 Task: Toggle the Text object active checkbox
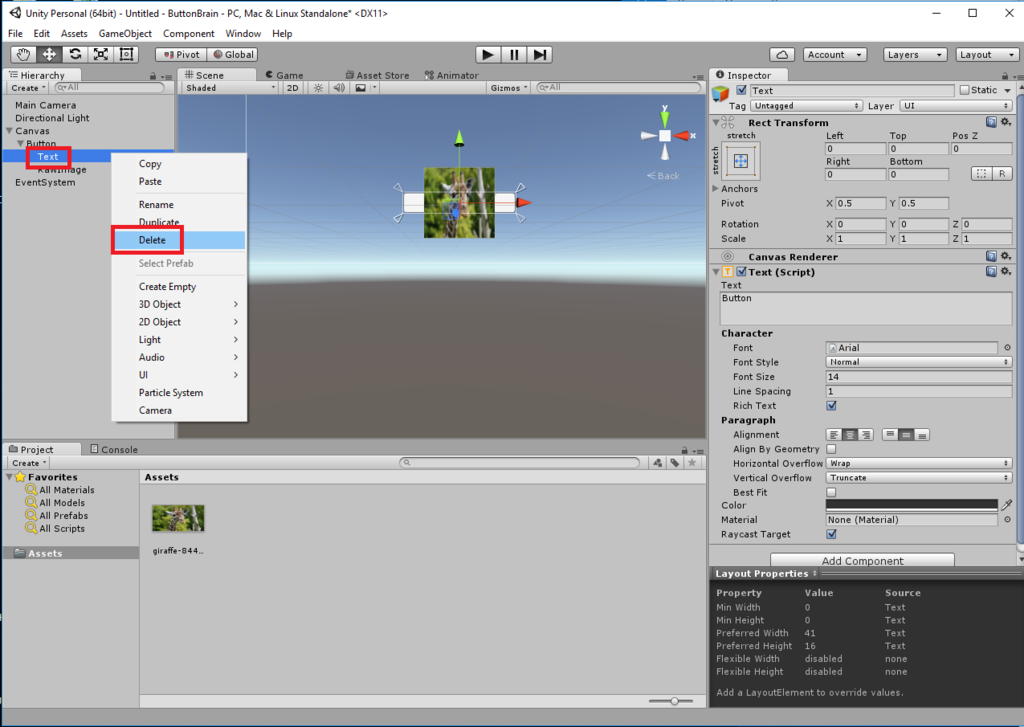tap(741, 90)
